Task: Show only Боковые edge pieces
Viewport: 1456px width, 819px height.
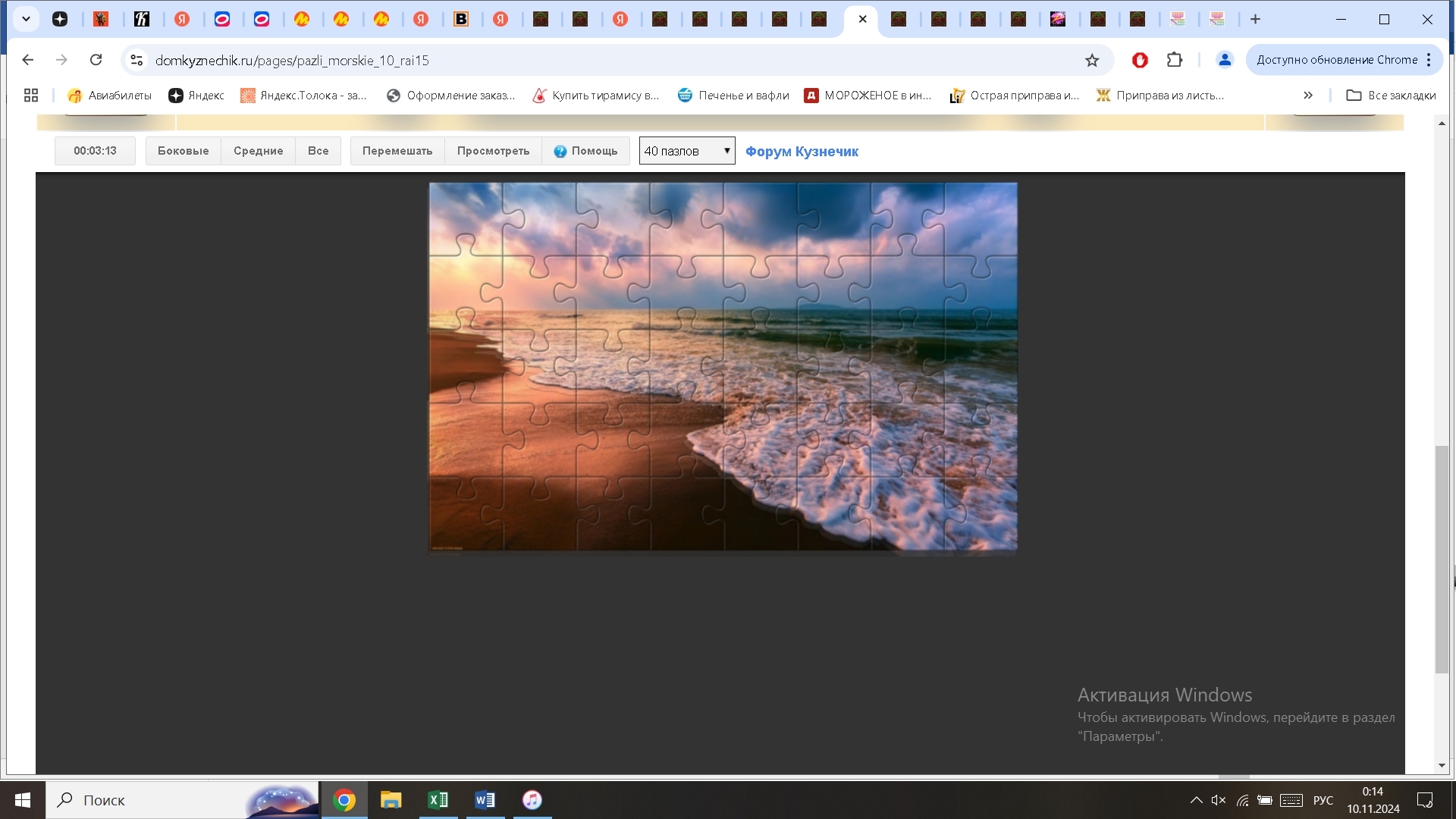Action: (183, 151)
